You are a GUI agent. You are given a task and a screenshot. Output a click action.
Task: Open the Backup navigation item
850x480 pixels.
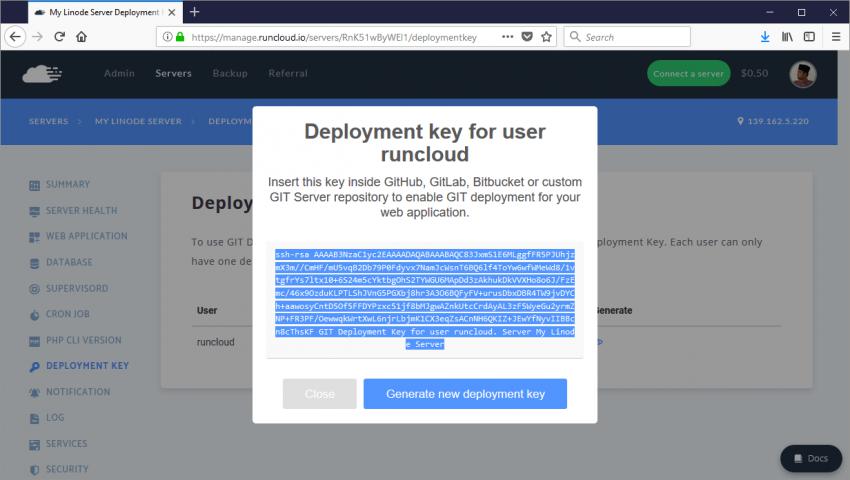pos(230,73)
